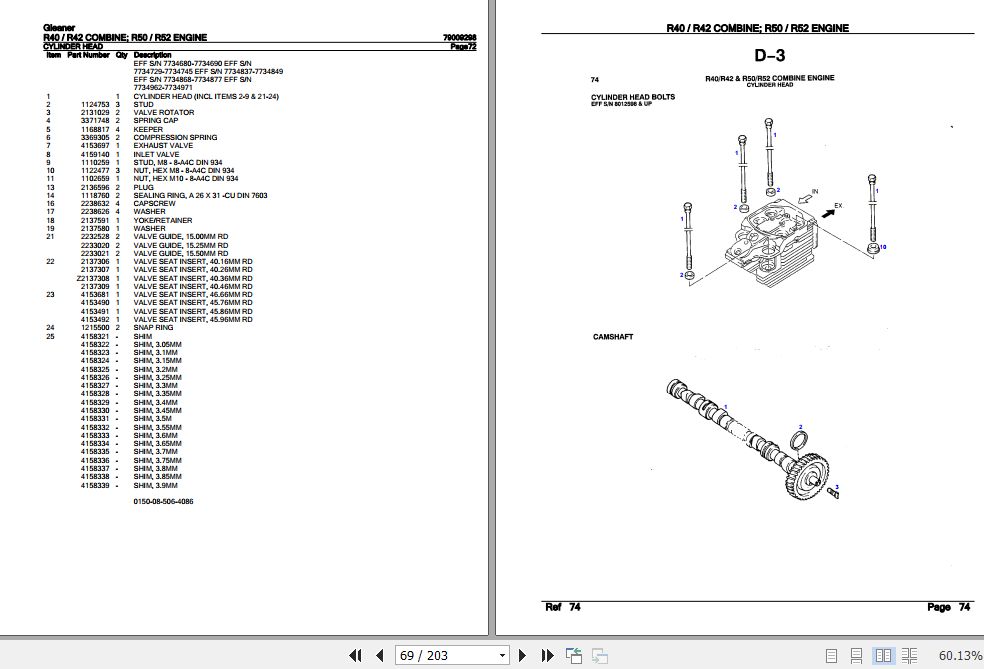
Task: Go back one page
Action: point(377,654)
